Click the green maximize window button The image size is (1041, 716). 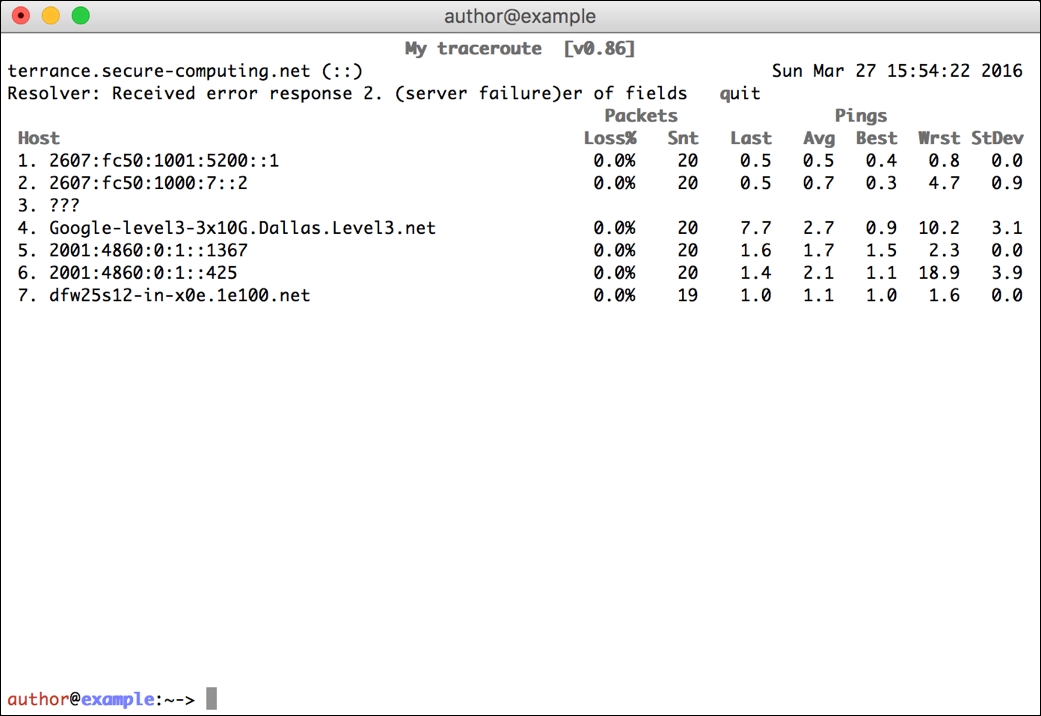point(81,15)
